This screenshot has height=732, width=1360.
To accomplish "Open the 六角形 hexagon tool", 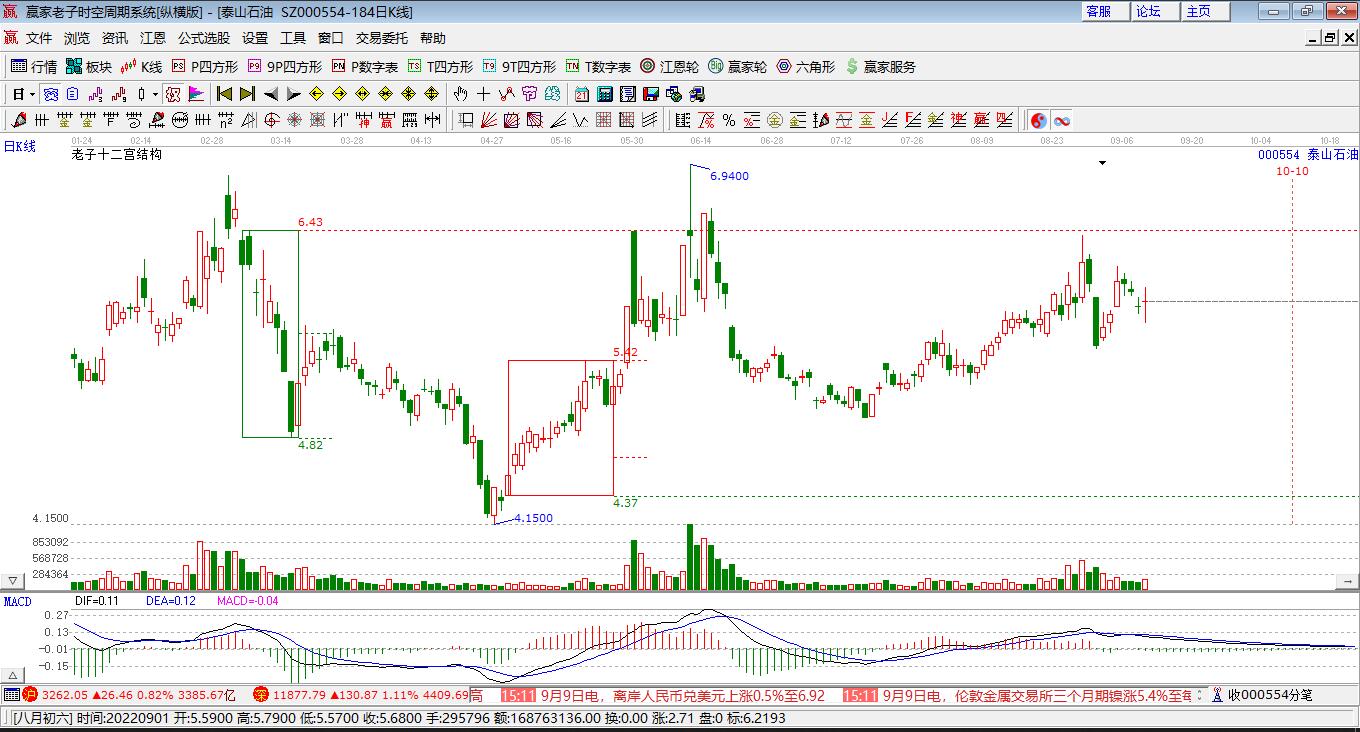I will click(x=806, y=67).
